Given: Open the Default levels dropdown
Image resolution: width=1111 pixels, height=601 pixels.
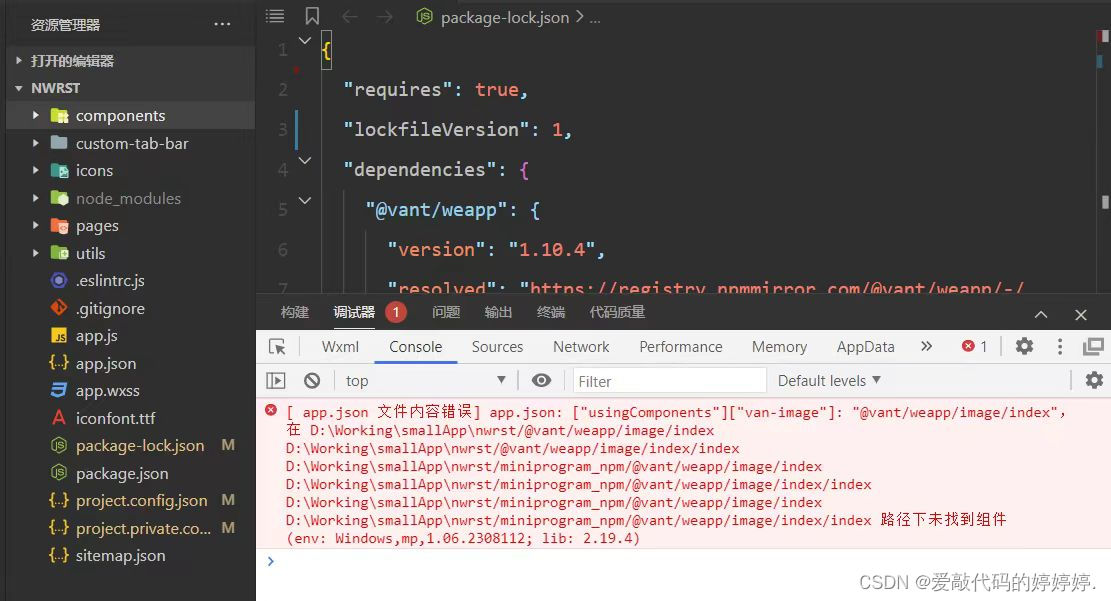Looking at the screenshot, I should (x=829, y=381).
